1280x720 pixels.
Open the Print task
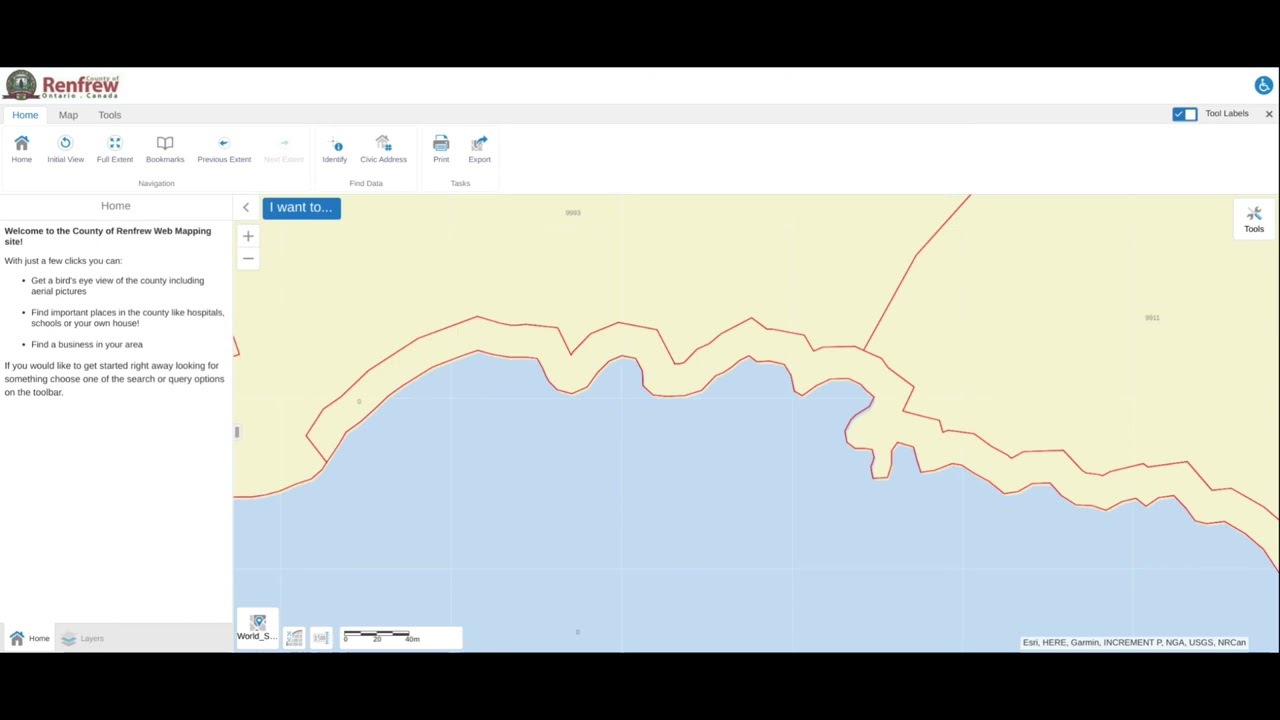click(x=441, y=149)
